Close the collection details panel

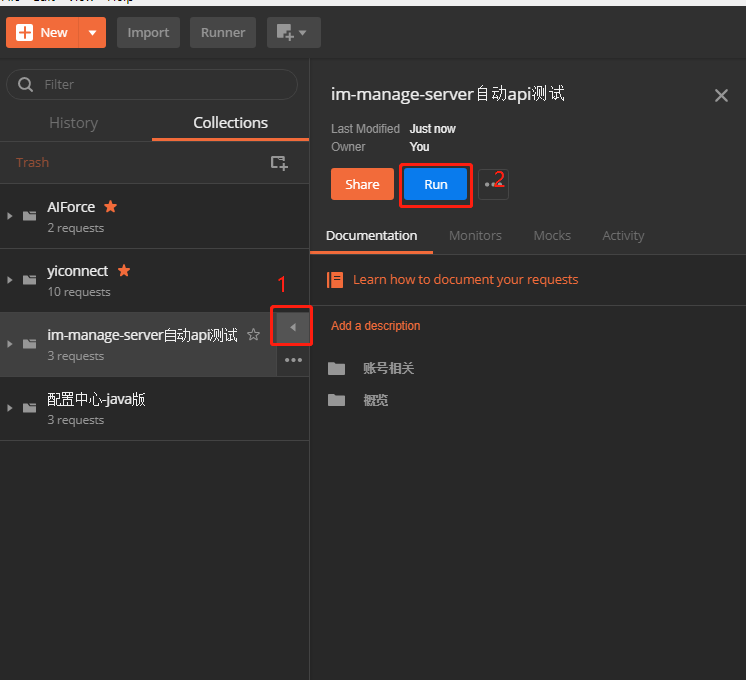(721, 96)
